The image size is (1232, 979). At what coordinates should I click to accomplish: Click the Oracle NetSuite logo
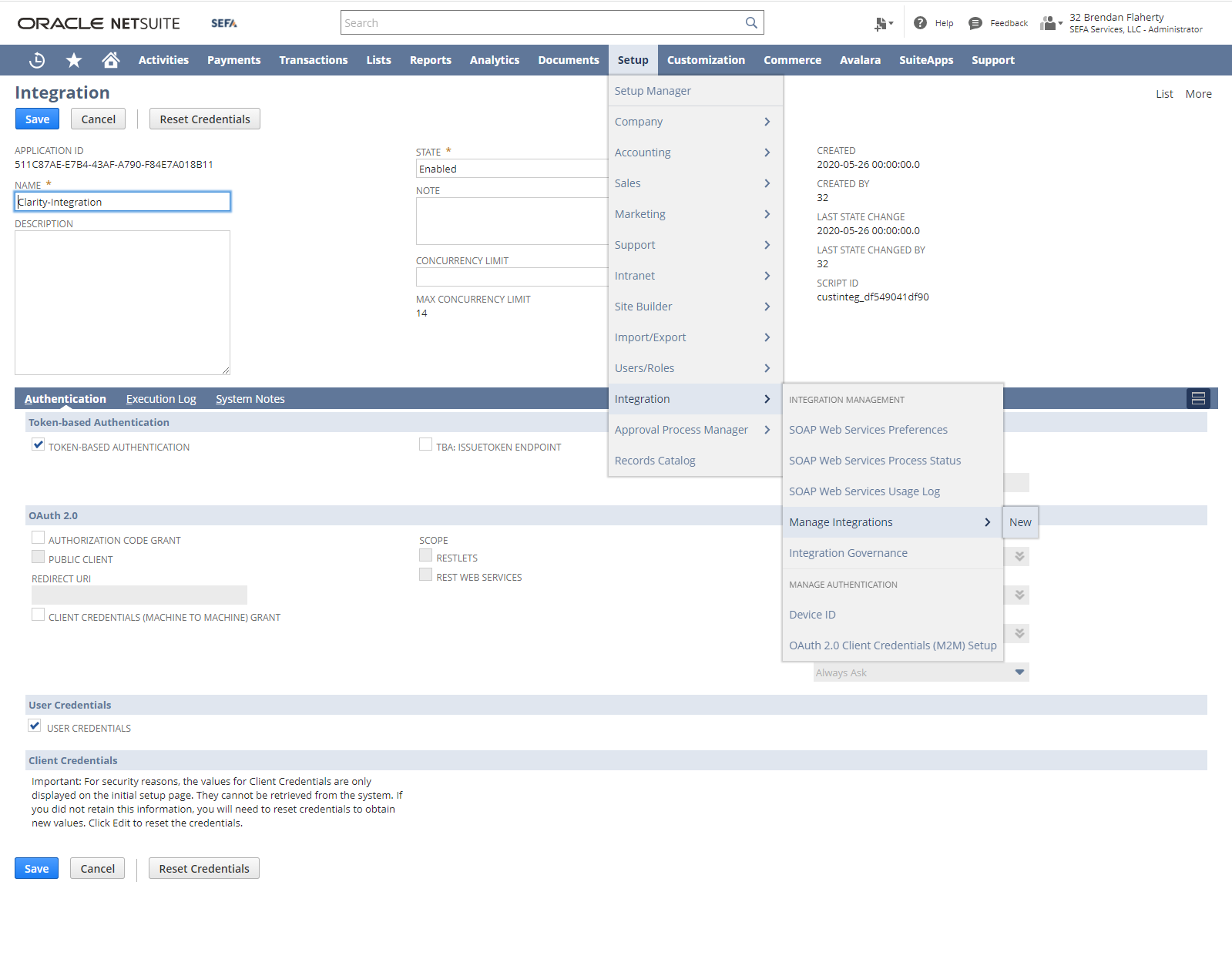coord(99,23)
